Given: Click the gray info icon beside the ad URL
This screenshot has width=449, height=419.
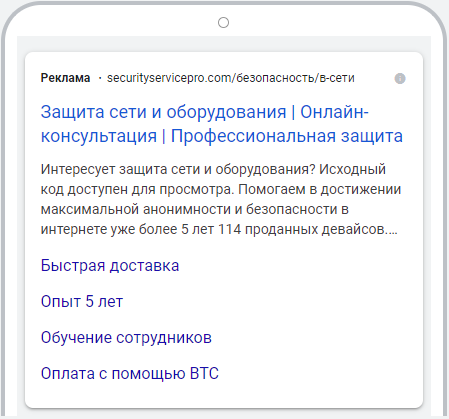Looking at the screenshot, I should coord(400,79).
